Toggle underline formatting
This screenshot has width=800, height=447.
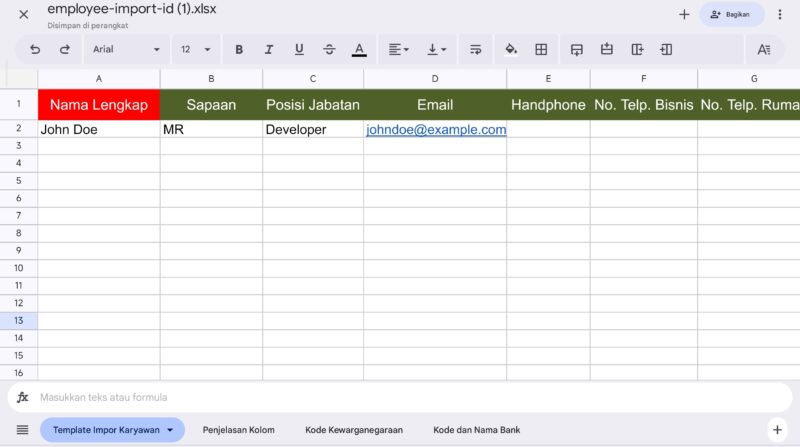pos(299,49)
